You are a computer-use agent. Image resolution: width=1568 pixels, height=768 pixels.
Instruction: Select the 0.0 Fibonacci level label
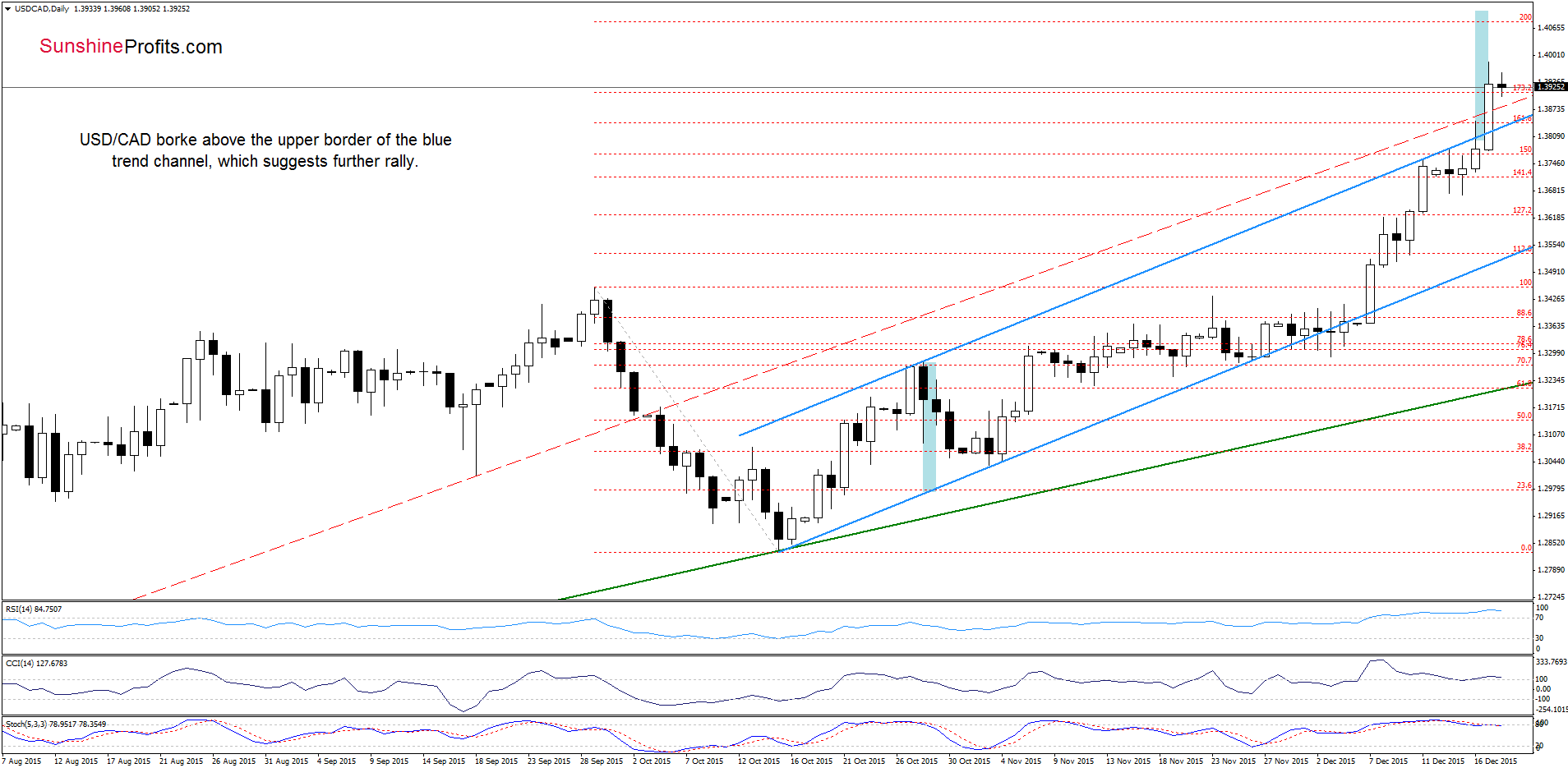1526,548
